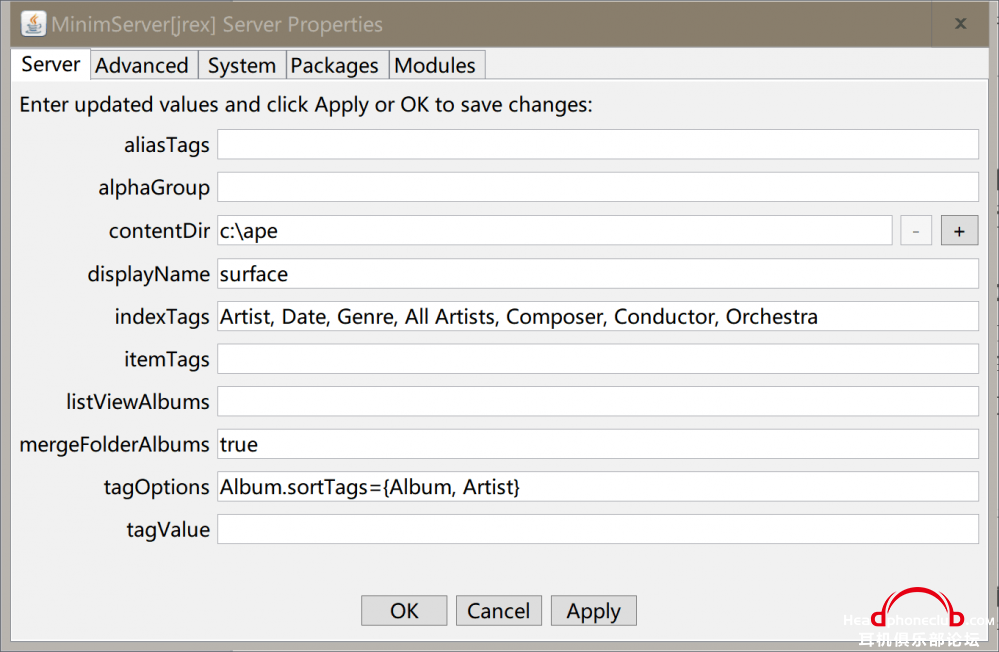Click the listViewAlbums label
This screenshot has width=999, height=652.
tap(138, 402)
